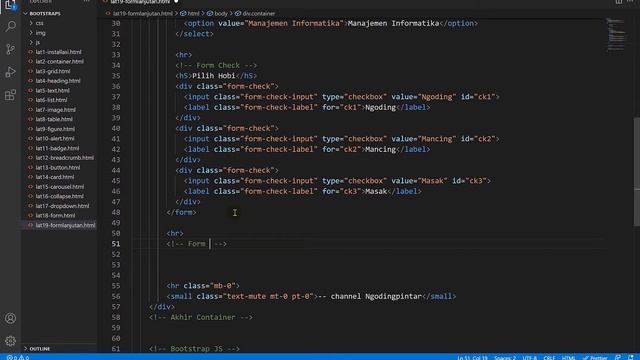Open lat7-image.html file
Image resolution: width=640 pixels, height=360 pixels.
56,109
